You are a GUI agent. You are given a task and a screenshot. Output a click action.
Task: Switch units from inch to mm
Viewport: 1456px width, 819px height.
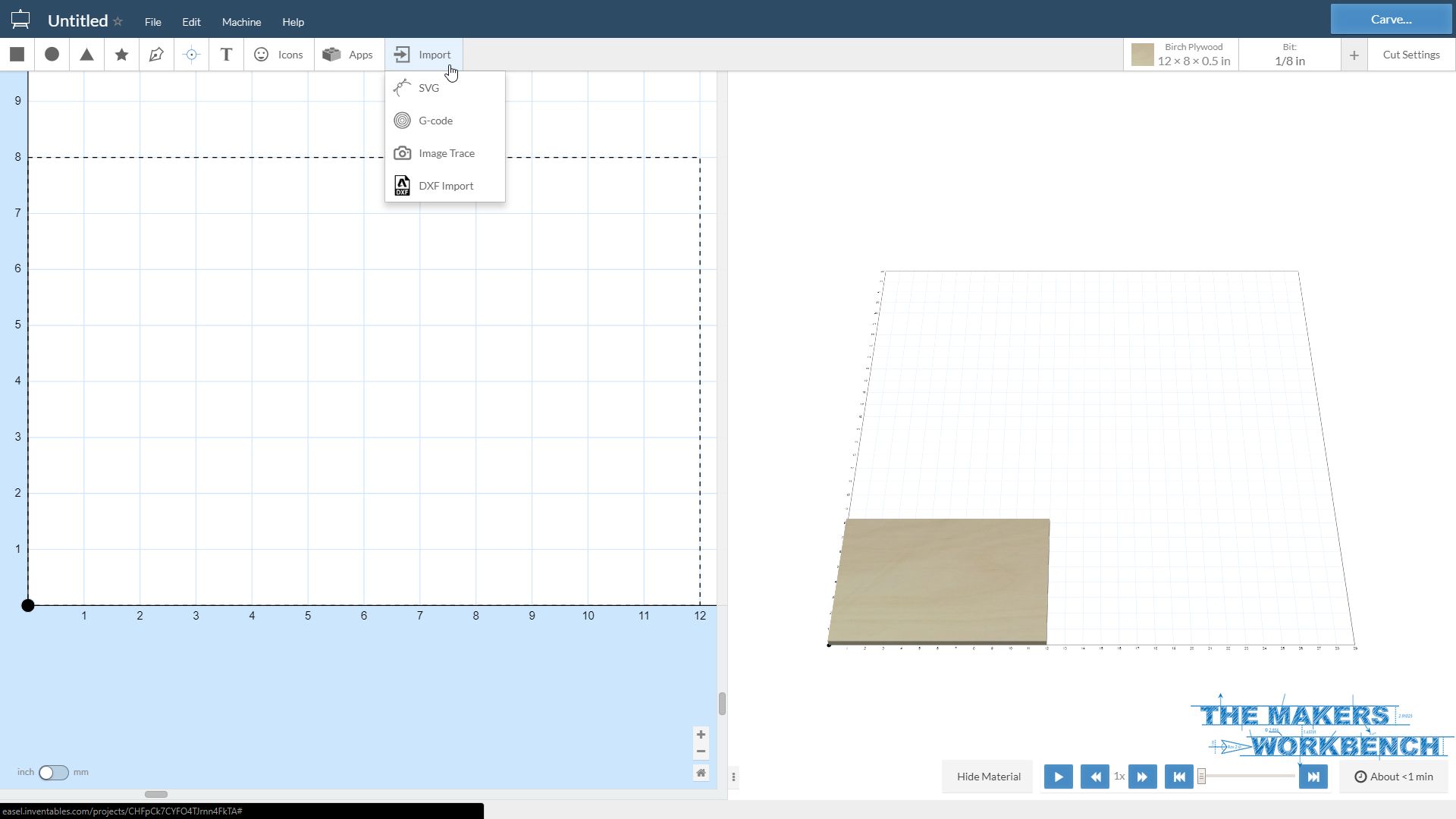click(x=53, y=772)
